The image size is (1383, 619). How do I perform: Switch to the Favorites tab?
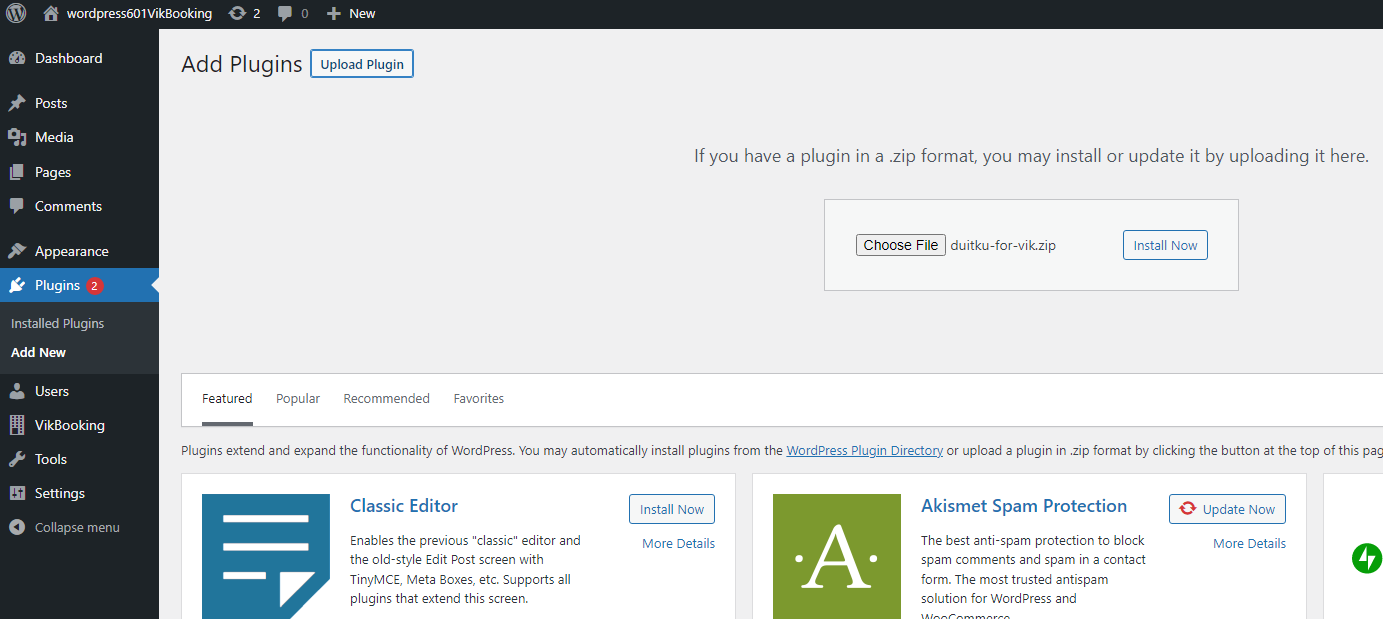point(479,398)
